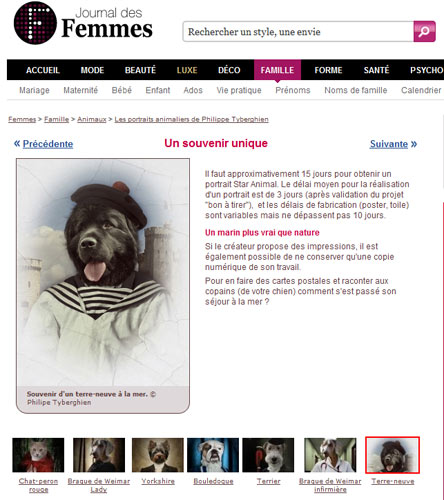Go to previous via left double-chevron

[17, 144]
